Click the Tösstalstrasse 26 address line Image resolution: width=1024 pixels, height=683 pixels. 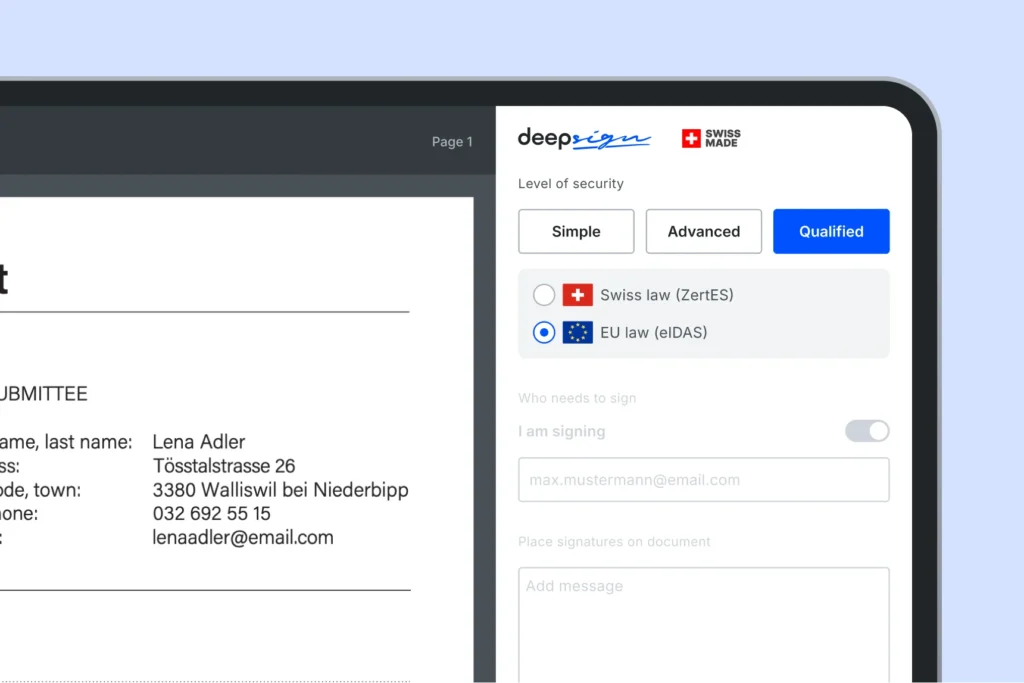click(224, 465)
